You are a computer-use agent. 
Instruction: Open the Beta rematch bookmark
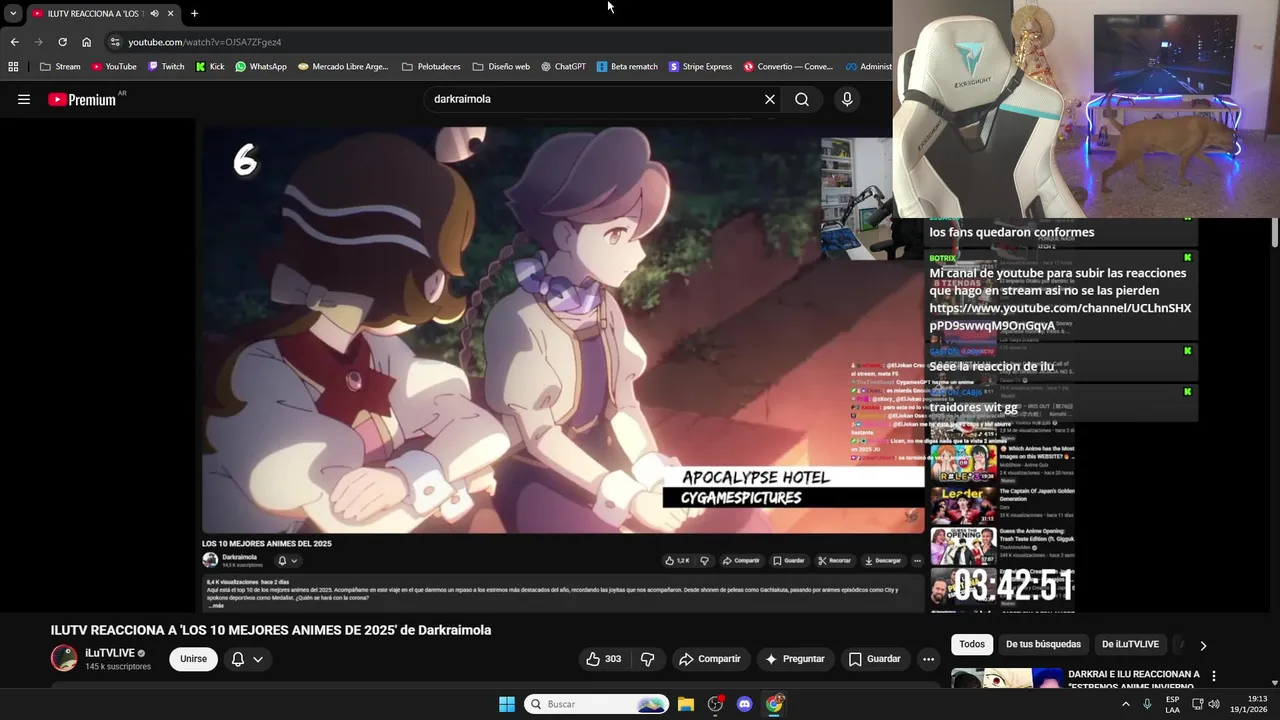click(627, 67)
